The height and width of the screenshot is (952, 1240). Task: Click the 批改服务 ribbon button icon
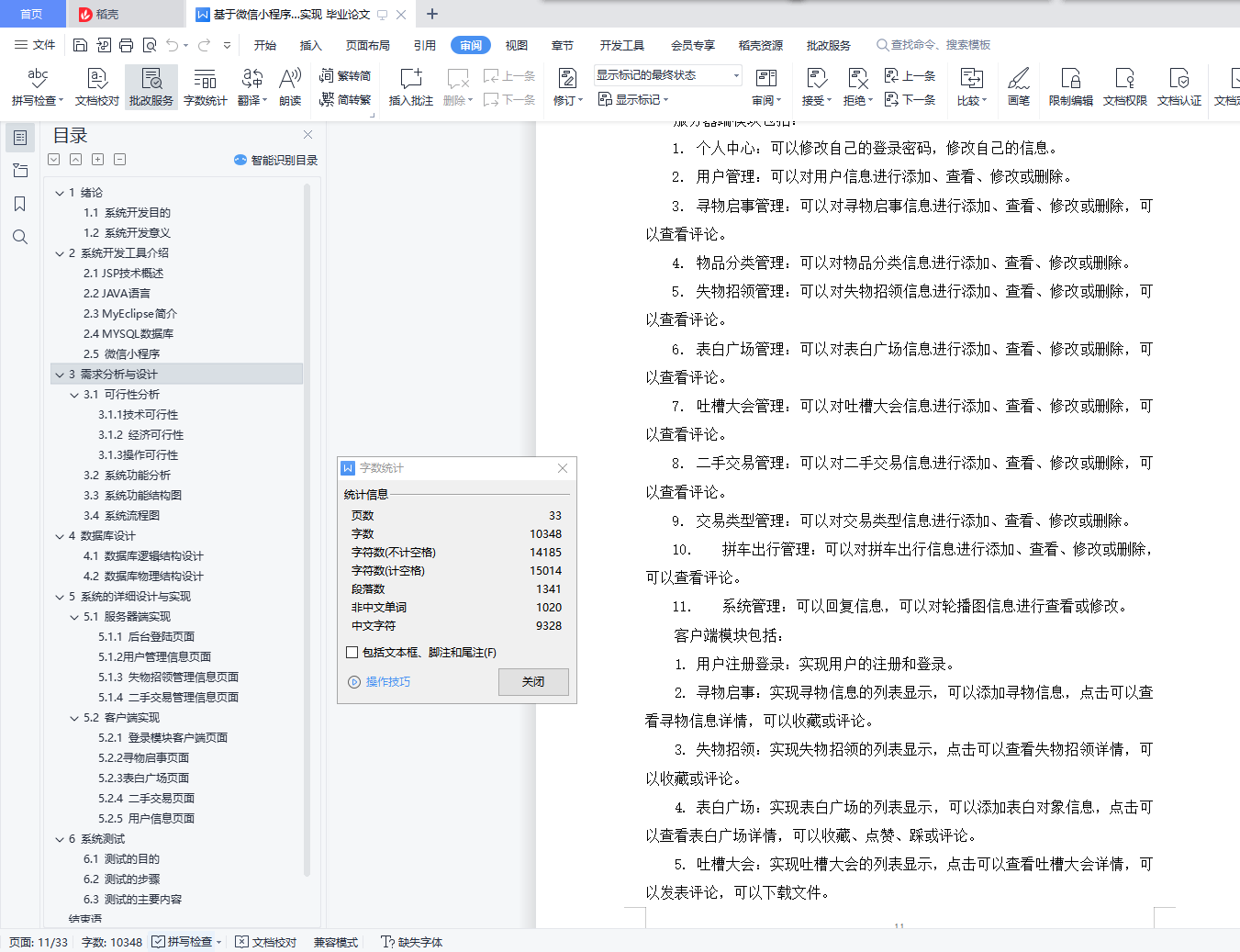point(151,78)
